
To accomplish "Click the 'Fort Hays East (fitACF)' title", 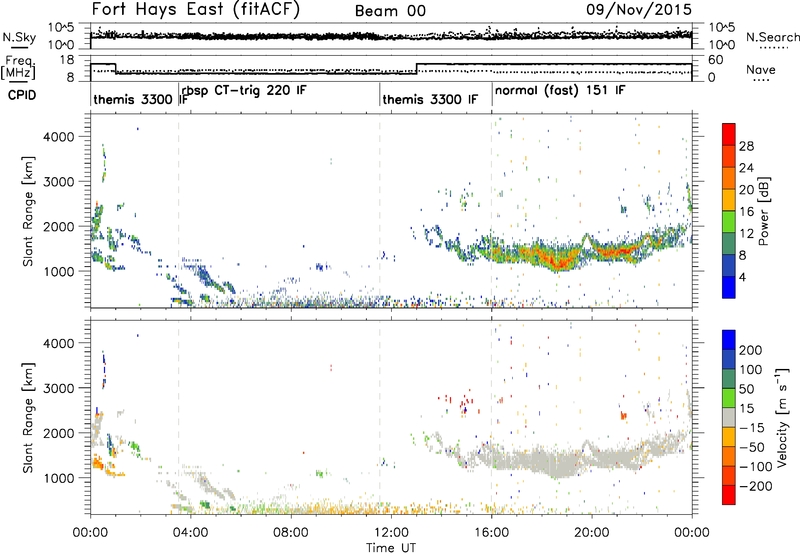I will 195,9.
